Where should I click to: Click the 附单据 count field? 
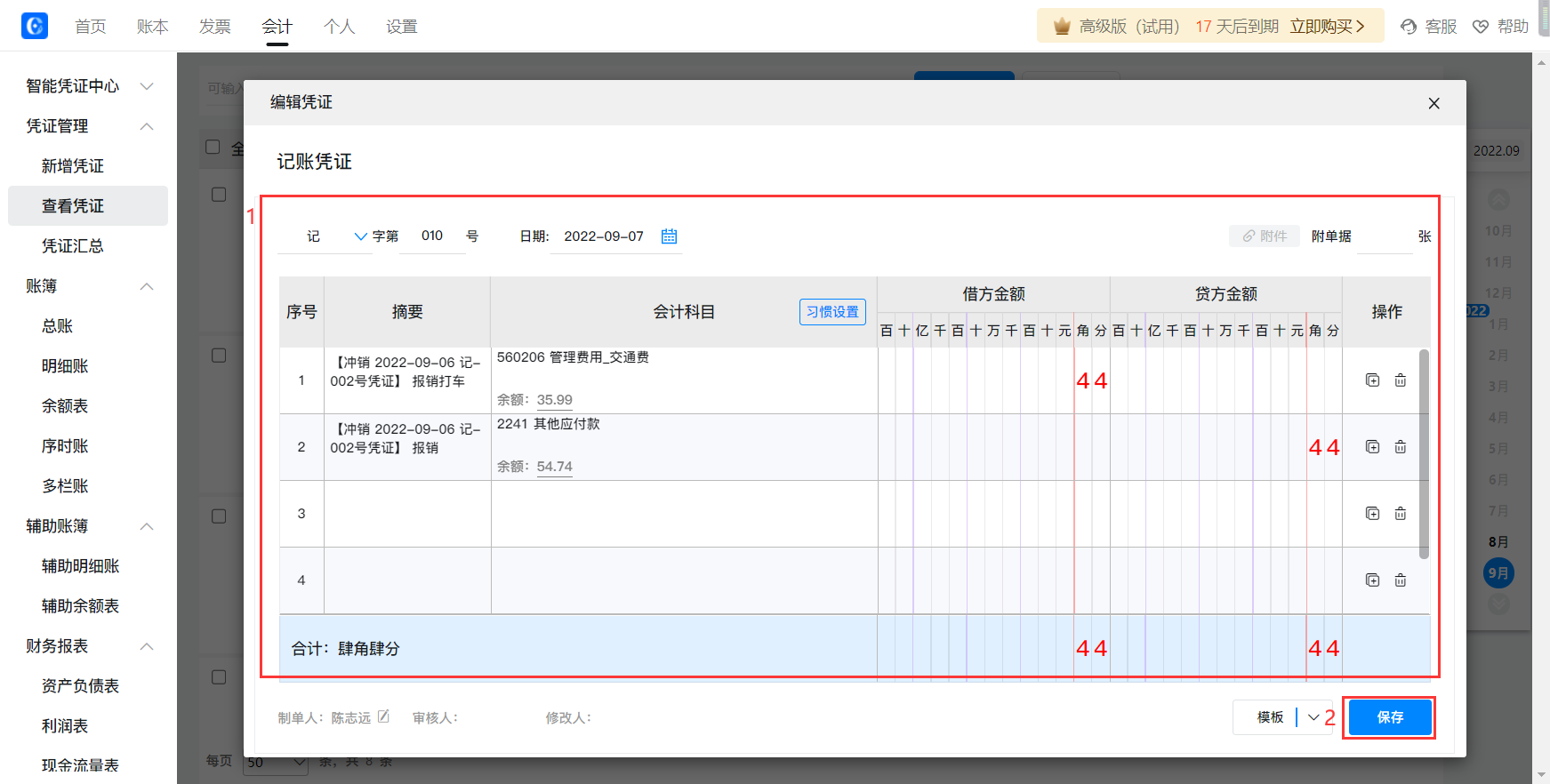point(1384,236)
